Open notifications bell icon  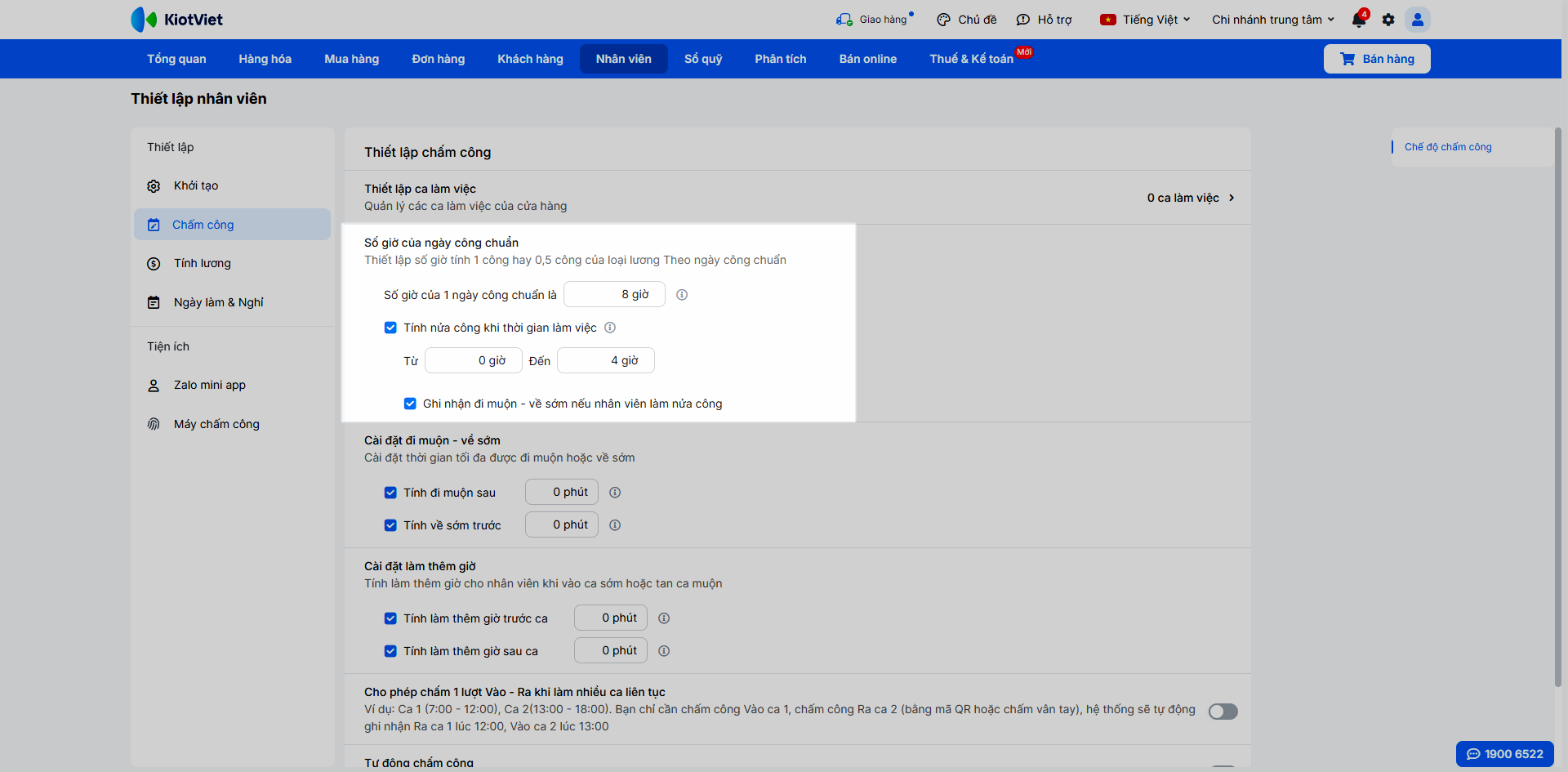pyautogui.click(x=1359, y=19)
